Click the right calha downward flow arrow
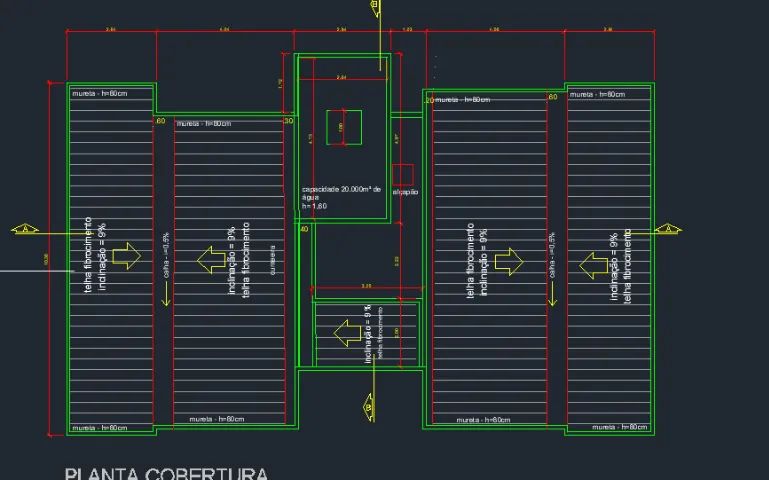The image size is (769, 480). pos(553,295)
